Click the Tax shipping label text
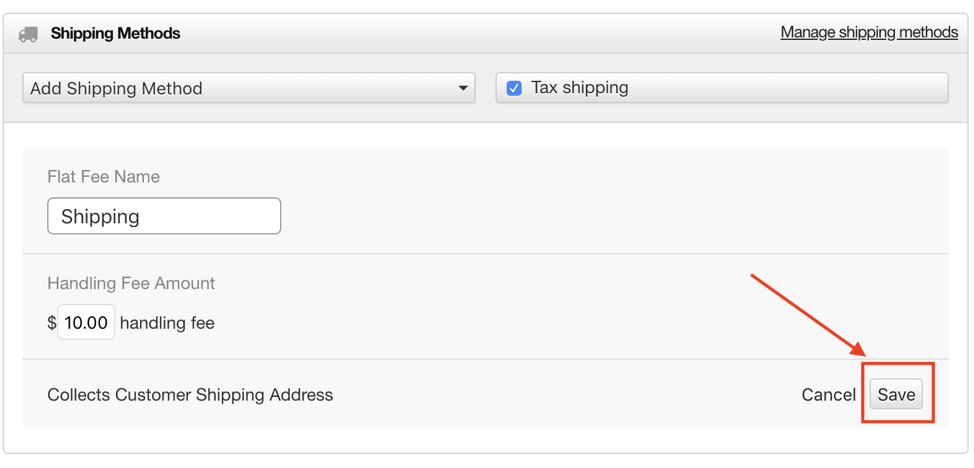The image size is (974, 468). [x=580, y=88]
